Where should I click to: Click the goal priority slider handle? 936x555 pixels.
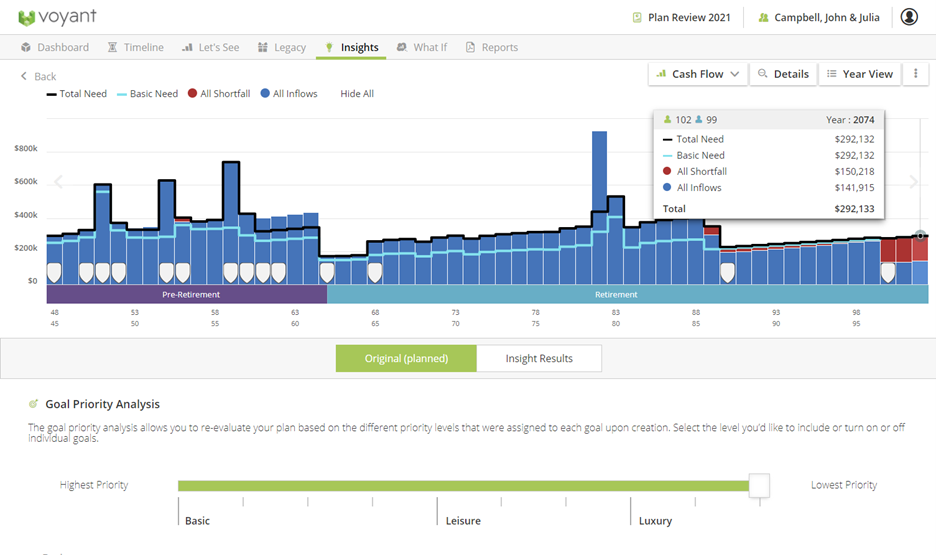point(759,485)
